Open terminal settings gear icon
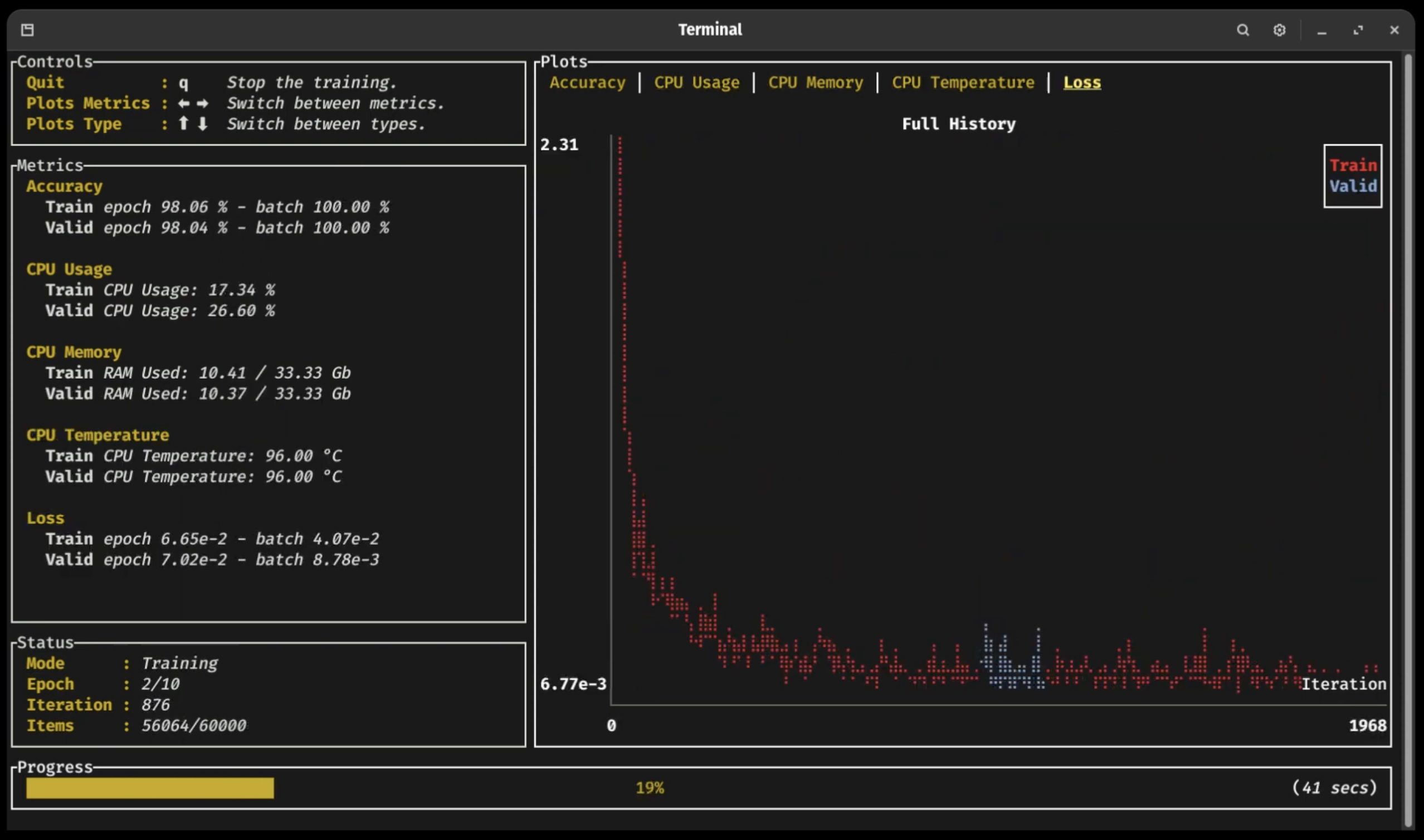Screen dimensions: 1424x840 [x=1278, y=29]
